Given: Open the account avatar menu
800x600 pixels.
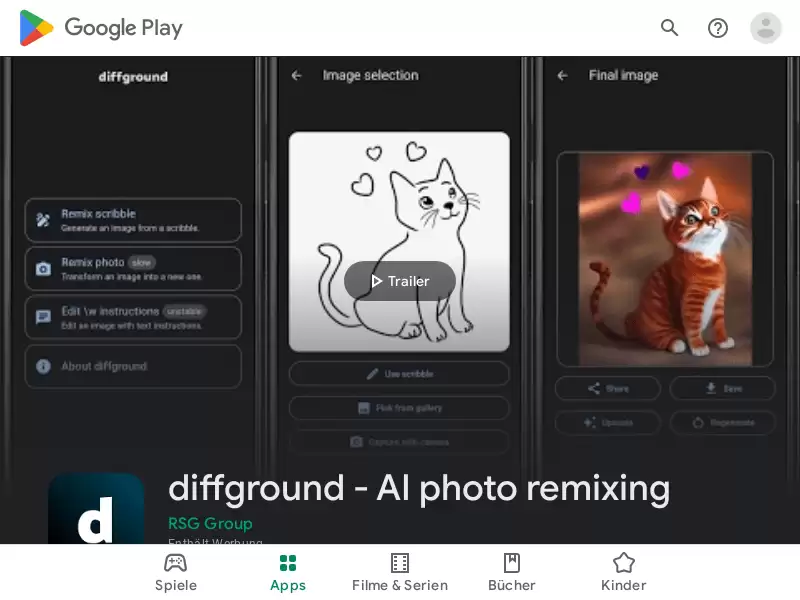Looking at the screenshot, I should tap(765, 28).
